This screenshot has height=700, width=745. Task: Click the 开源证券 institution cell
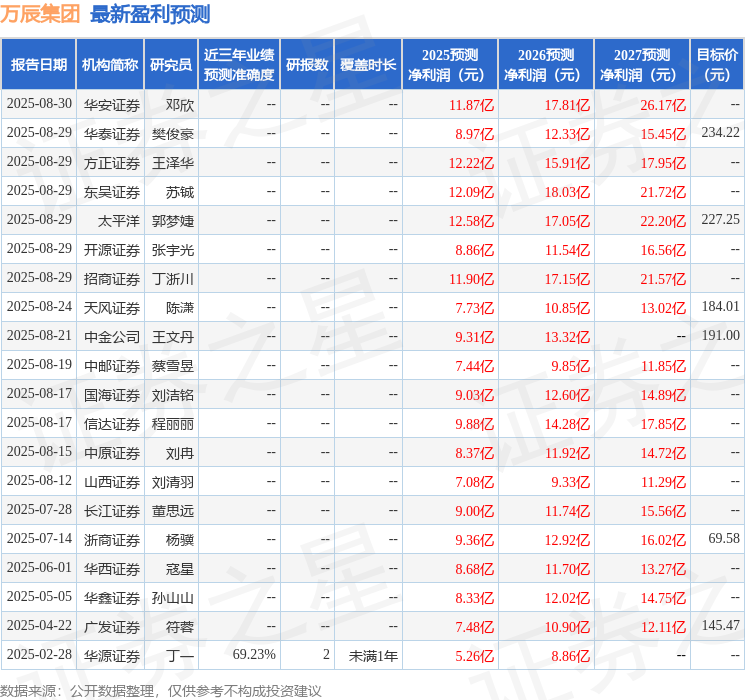coord(112,250)
